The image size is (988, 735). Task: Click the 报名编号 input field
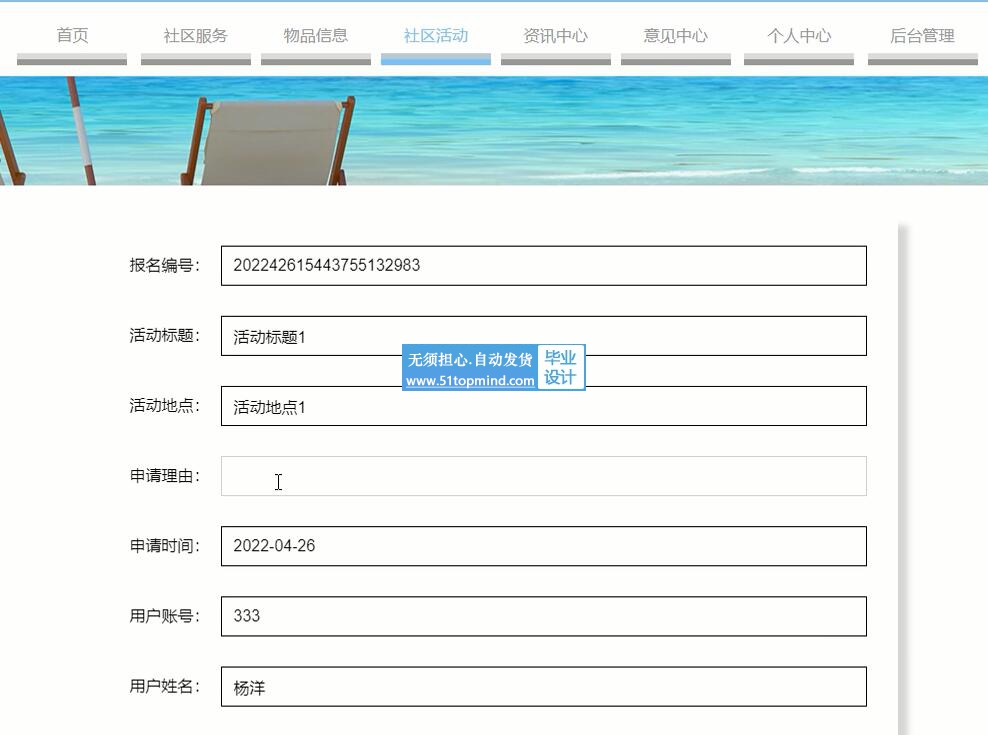[544, 265]
